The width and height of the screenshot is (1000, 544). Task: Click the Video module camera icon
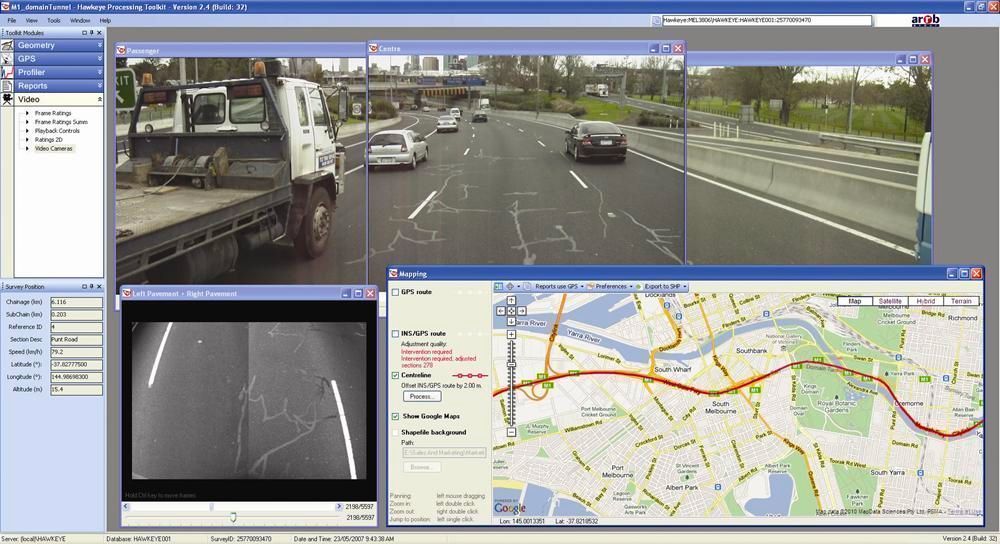click(7, 99)
